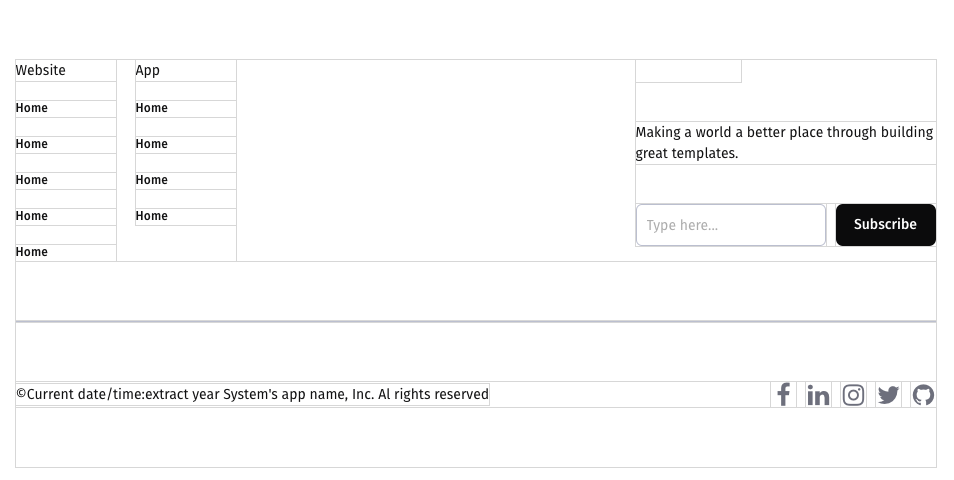This screenshot has height=480, width=954.
Task: Click the Subscribe button
Action: click(x=885, y=225)
